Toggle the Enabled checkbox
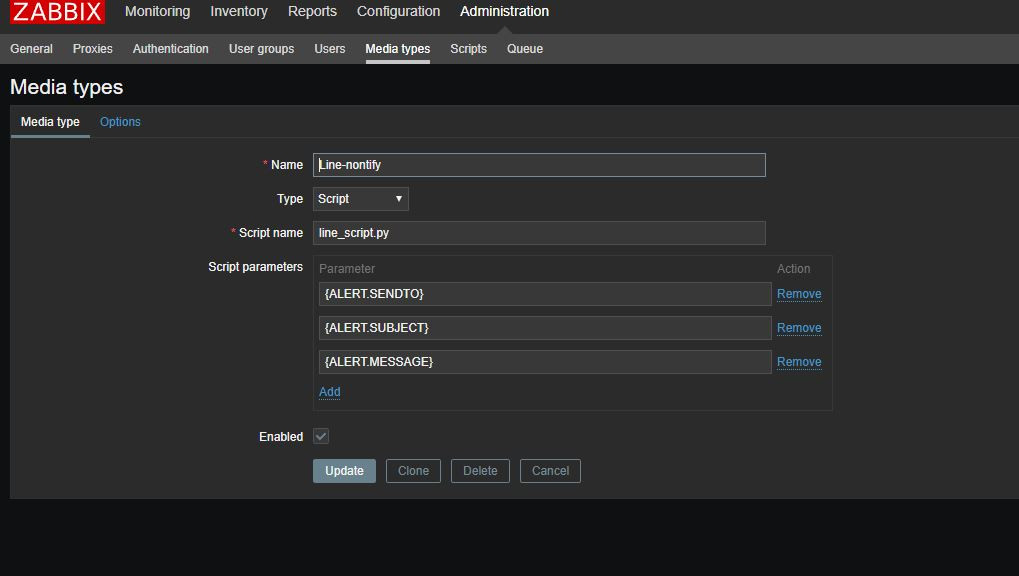Viewport: 1019px width, 576px height. click(321, 436)
